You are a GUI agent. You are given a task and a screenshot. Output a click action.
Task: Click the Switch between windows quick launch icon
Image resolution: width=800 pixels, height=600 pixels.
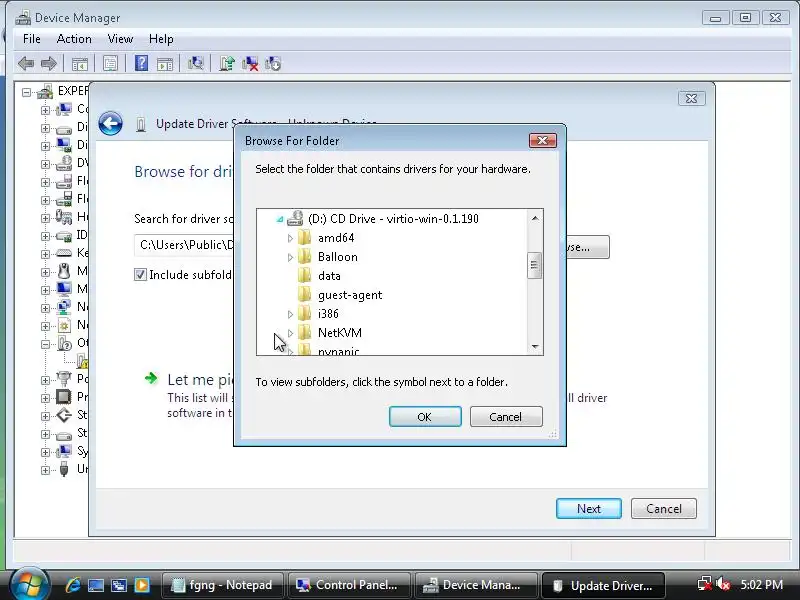pos(119,585)
